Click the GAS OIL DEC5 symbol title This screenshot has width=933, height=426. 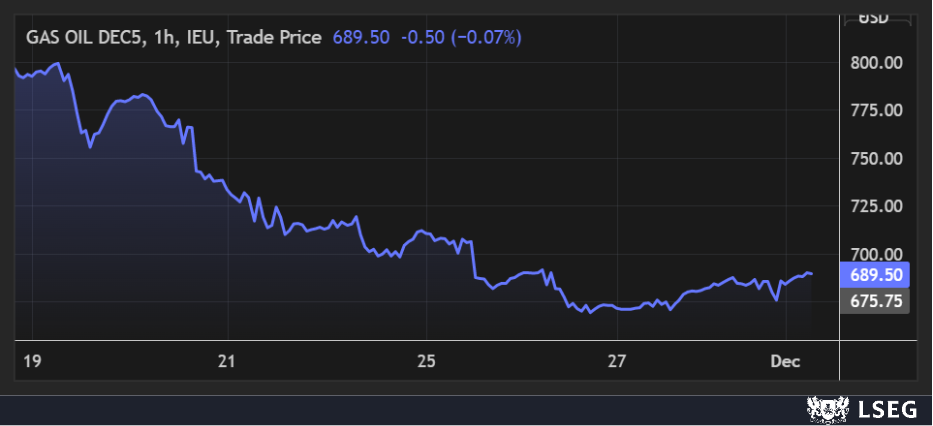(83, 37)
